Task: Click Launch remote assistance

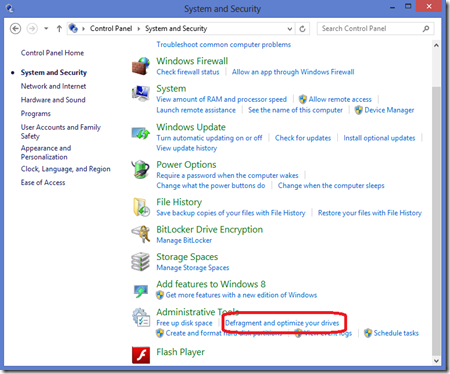Action: click(x=196, y=110)
